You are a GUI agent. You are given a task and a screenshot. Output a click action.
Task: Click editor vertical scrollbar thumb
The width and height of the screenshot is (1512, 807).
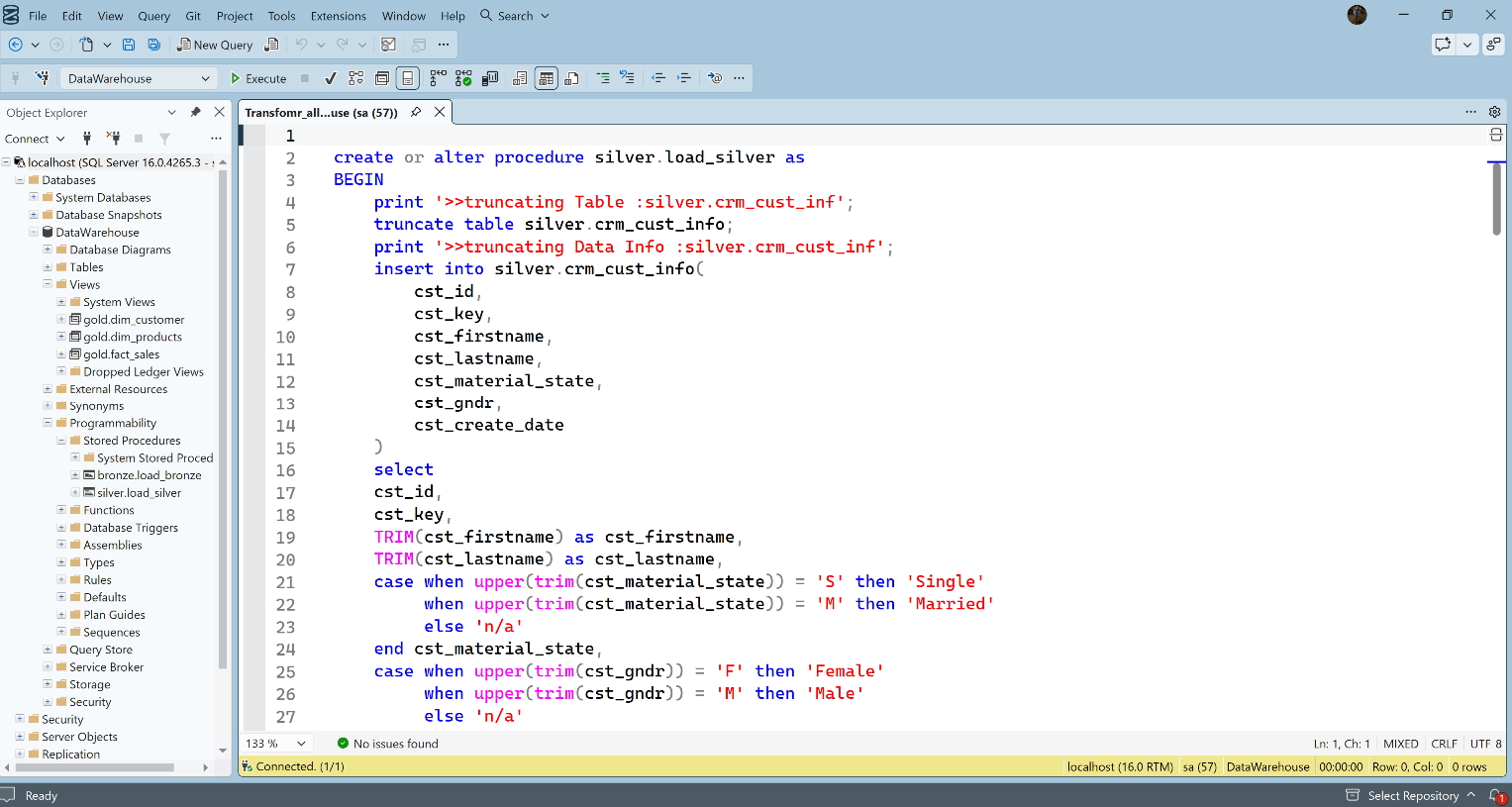[x=1496, y=199]
